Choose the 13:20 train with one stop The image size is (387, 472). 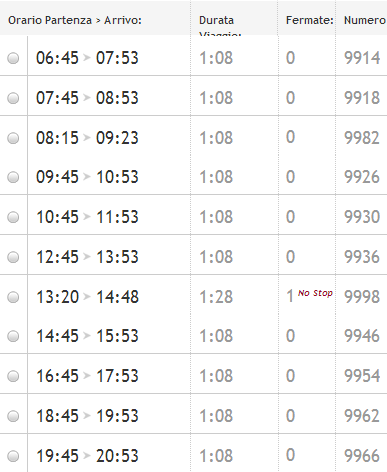pyautogui.click(x=13, y=297)
